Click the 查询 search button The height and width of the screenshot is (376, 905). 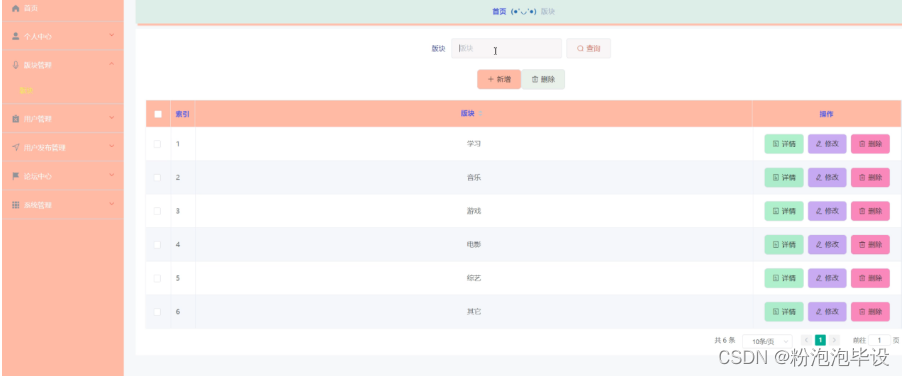tap(588, 49)
